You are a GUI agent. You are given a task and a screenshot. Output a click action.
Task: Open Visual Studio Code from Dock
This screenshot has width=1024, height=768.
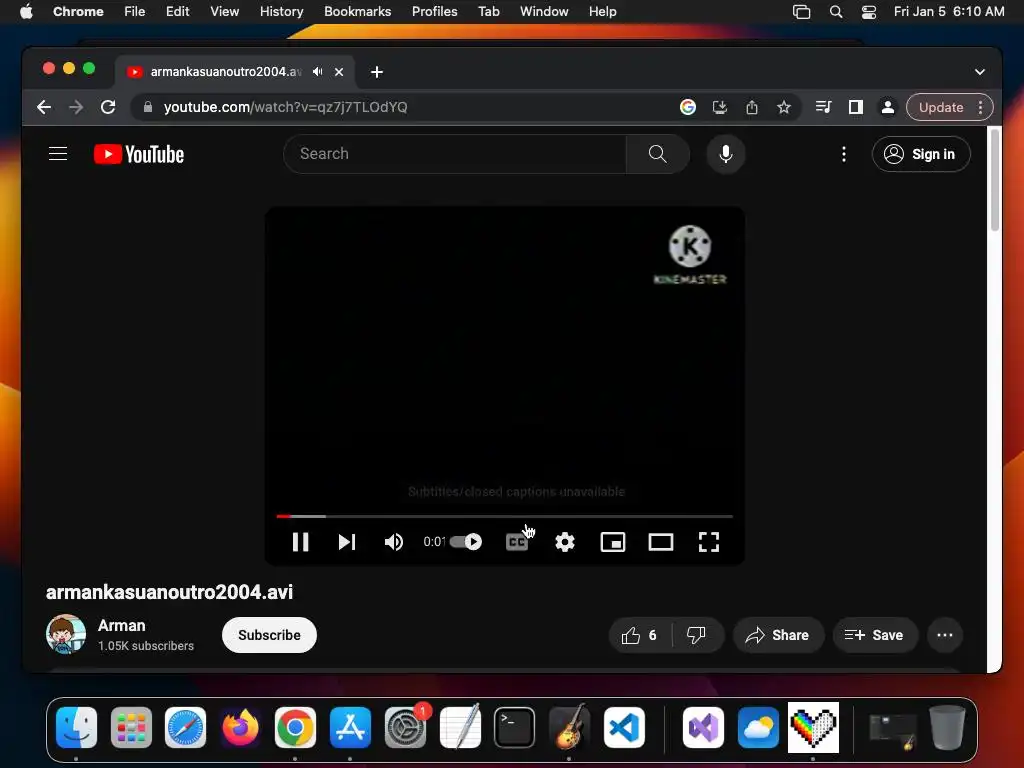[624, 727]
